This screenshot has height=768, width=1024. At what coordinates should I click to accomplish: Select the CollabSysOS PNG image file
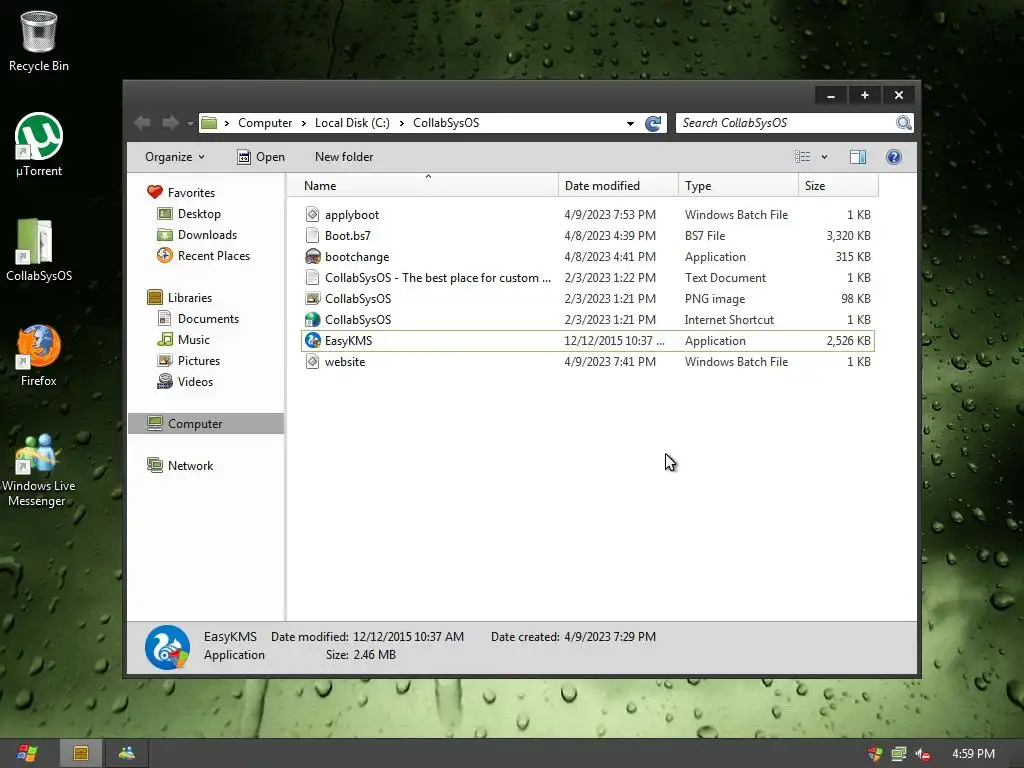[588, 298]
